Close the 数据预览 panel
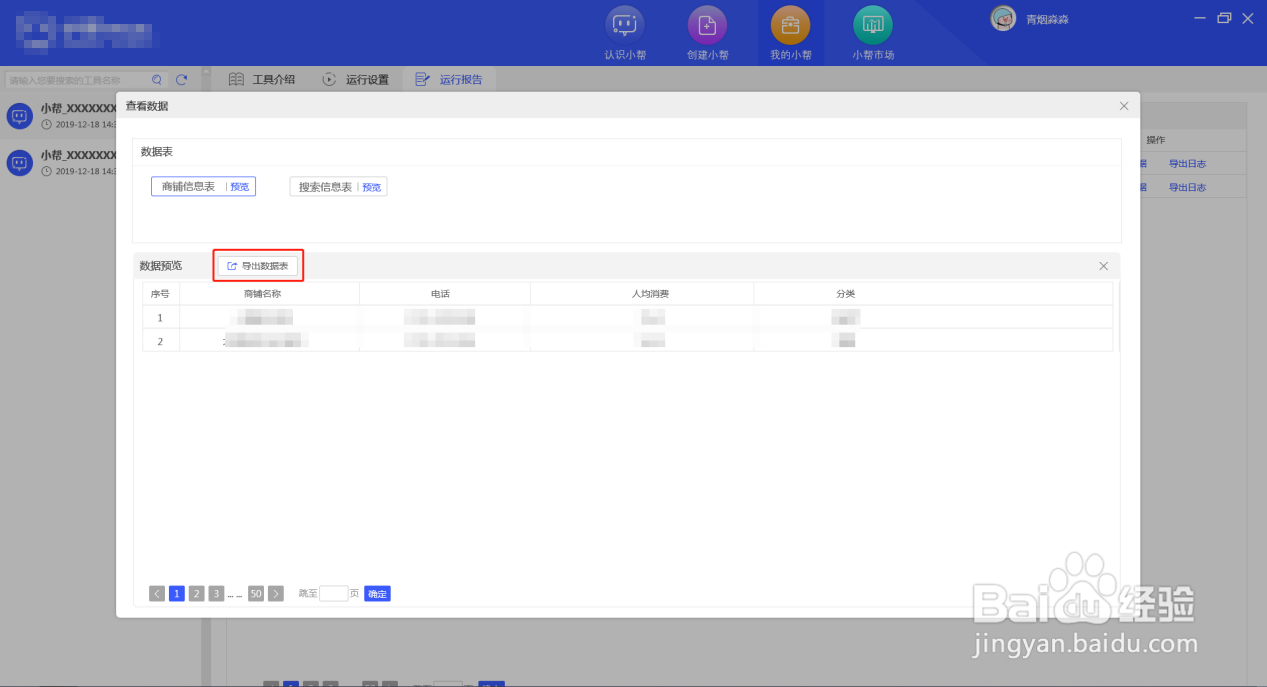This screenshot has height=687, width=1267. (x=1104, y=266)
